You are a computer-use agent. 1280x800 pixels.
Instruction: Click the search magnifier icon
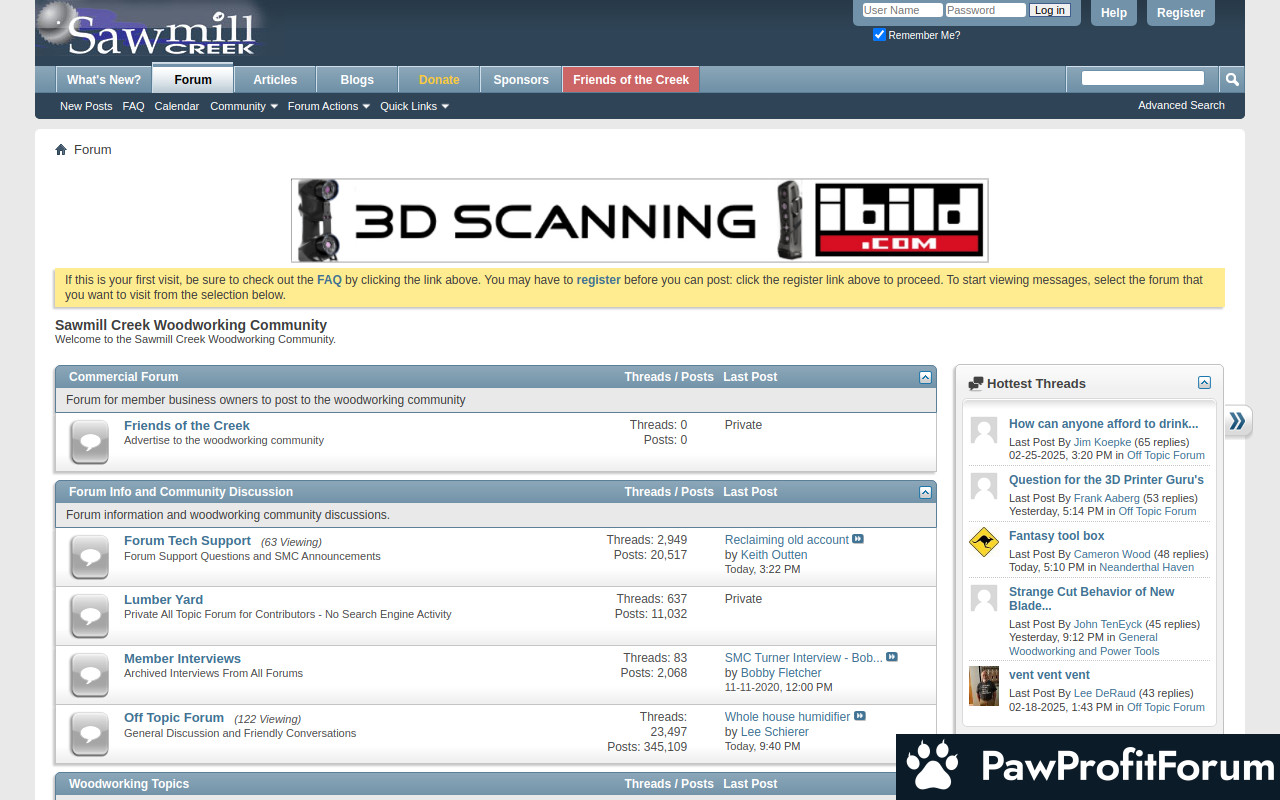(x=1232, y=79)
